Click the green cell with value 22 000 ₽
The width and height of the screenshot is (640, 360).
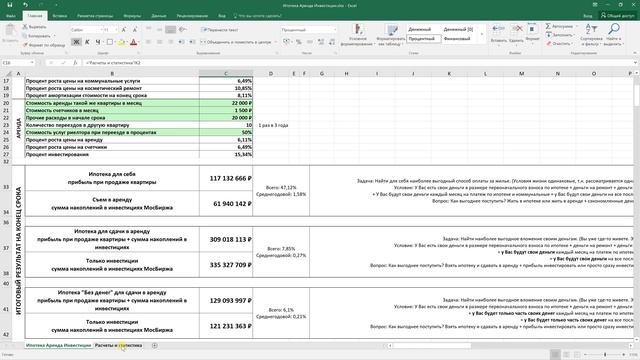[226, 103]
